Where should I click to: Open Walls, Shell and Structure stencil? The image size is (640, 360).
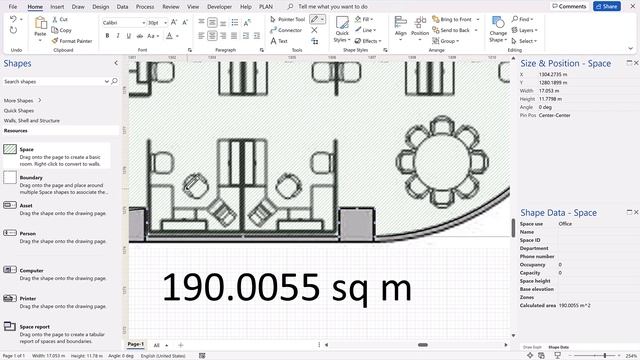tap(32, 120)
